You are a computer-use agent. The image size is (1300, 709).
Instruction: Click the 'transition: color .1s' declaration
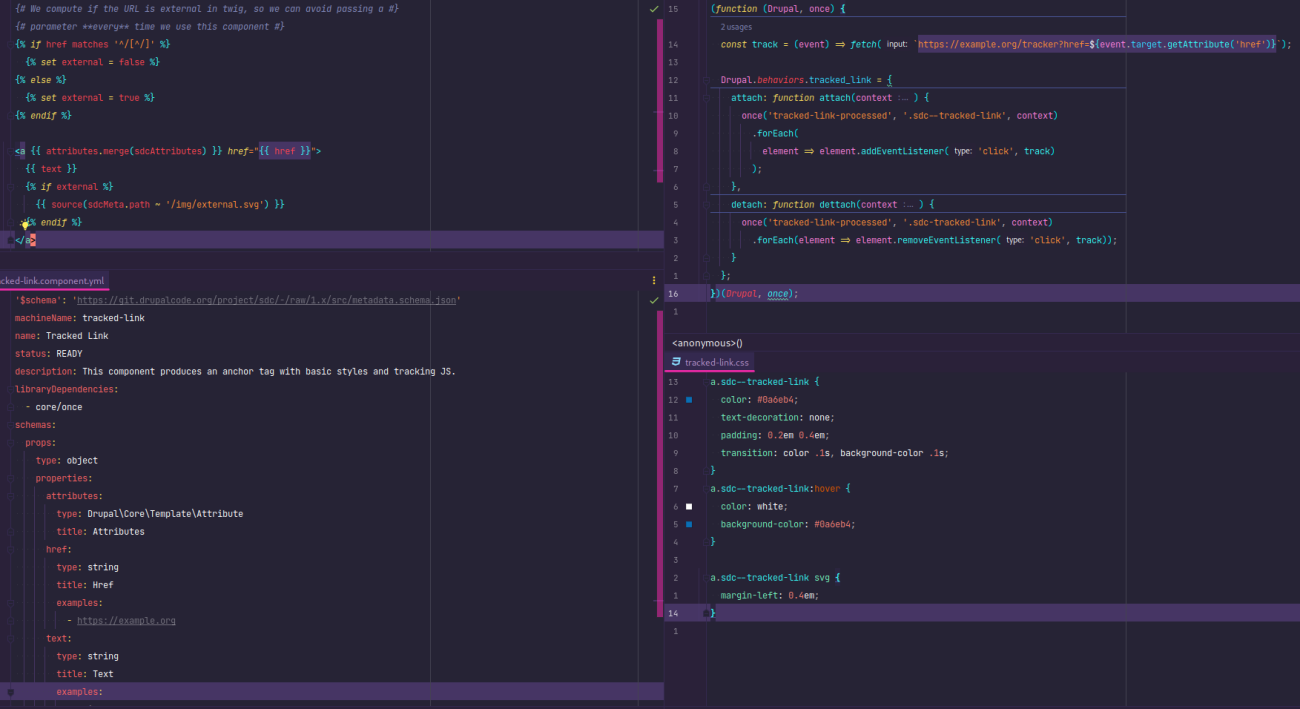pos(834,453)
